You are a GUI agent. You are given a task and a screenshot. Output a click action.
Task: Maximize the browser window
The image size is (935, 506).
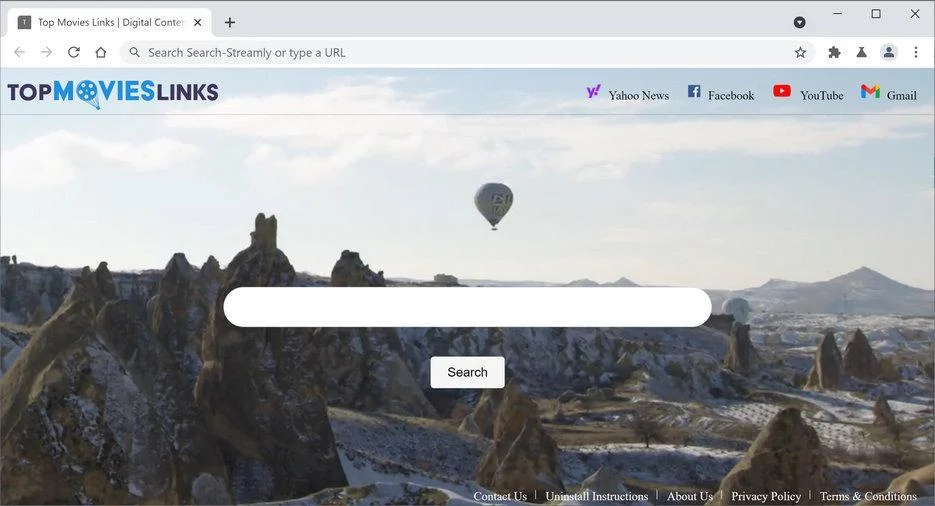coord(876,13)
